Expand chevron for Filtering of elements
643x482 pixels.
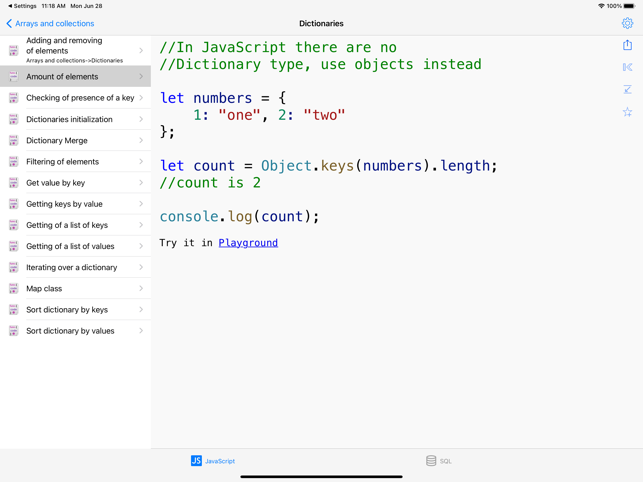click(x=141, y=162)
